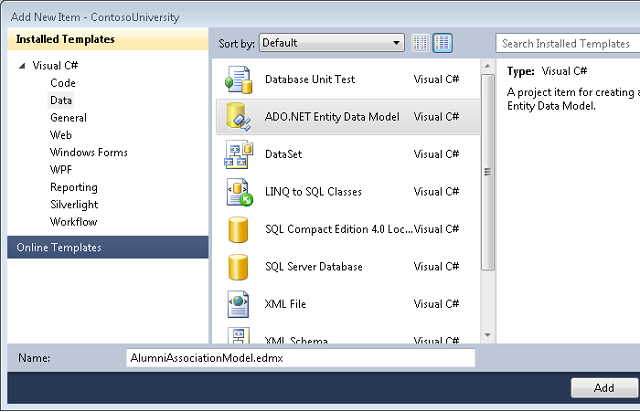Select the XML Schema label
640x412 pixels.
click(296, 340)
